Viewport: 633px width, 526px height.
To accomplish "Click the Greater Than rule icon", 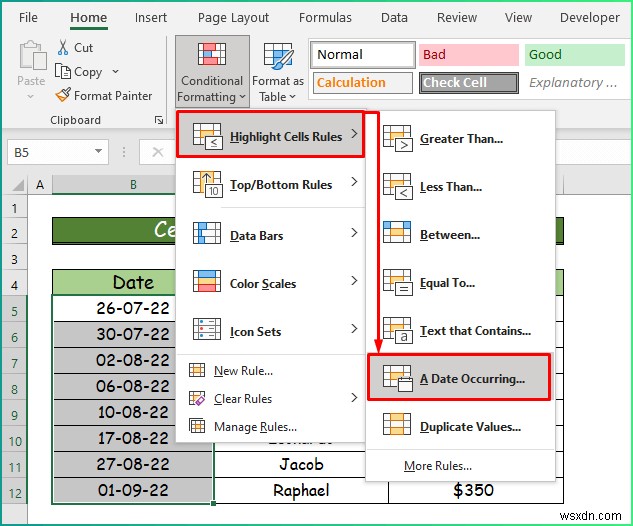I will pyautogui.click(x=398, y=138).
